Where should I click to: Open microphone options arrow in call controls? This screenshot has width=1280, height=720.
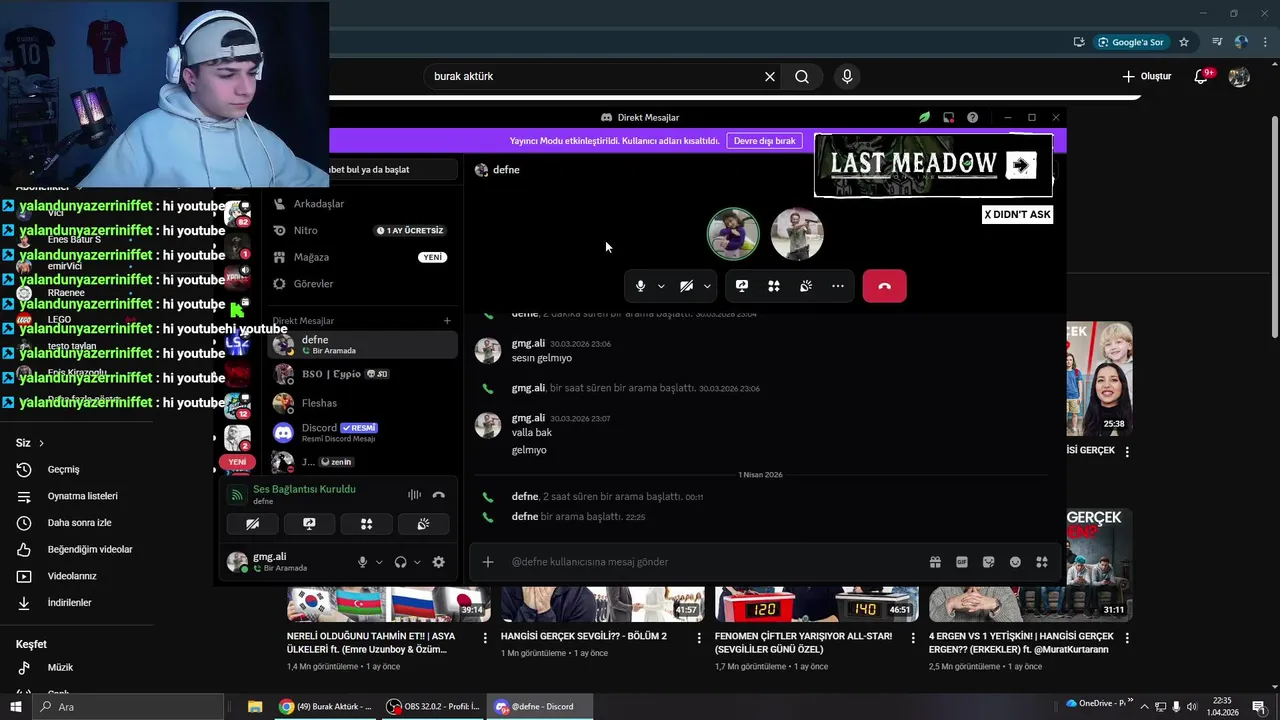click(x=661, y=286)
